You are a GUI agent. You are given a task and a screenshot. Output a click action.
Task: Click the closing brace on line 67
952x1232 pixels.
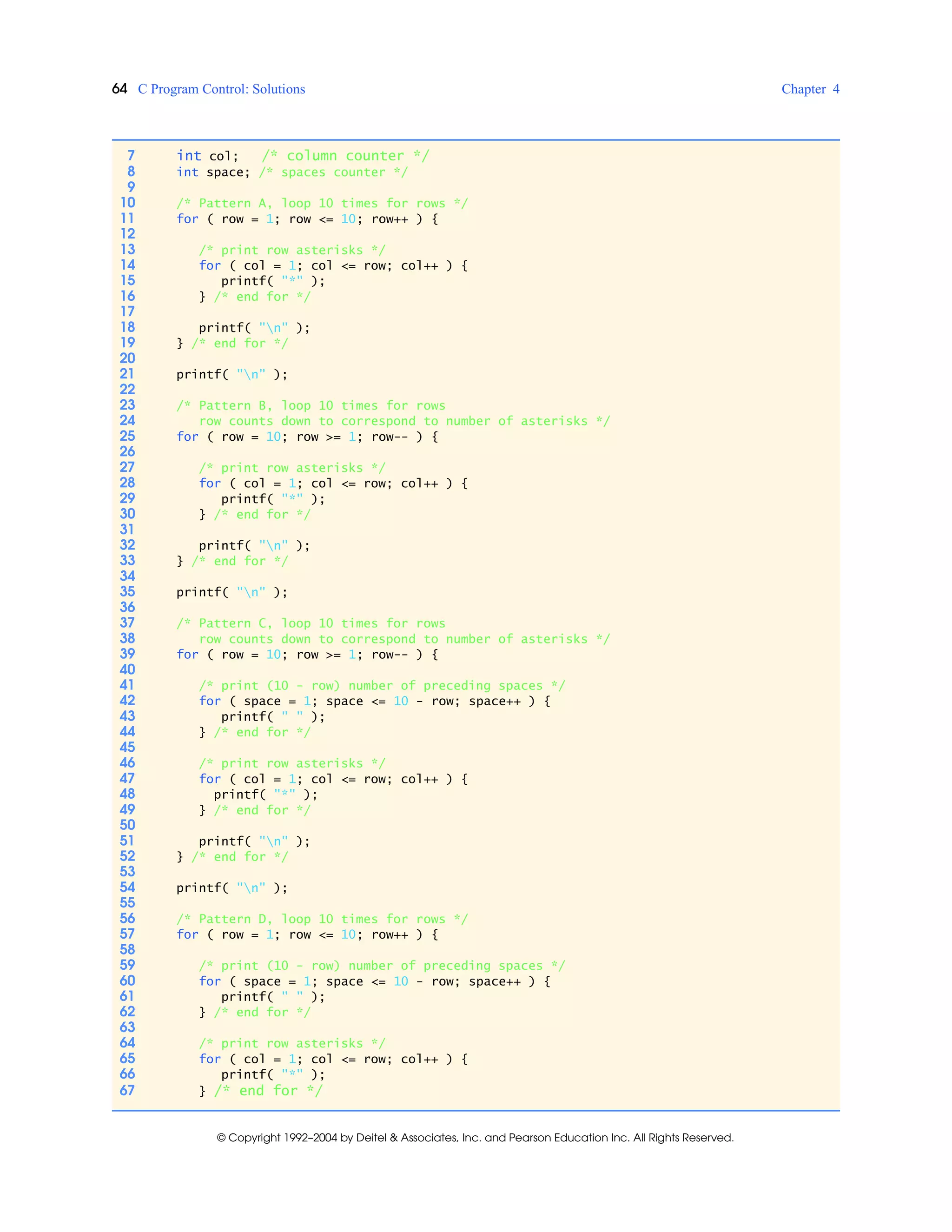click(203, 1091)
